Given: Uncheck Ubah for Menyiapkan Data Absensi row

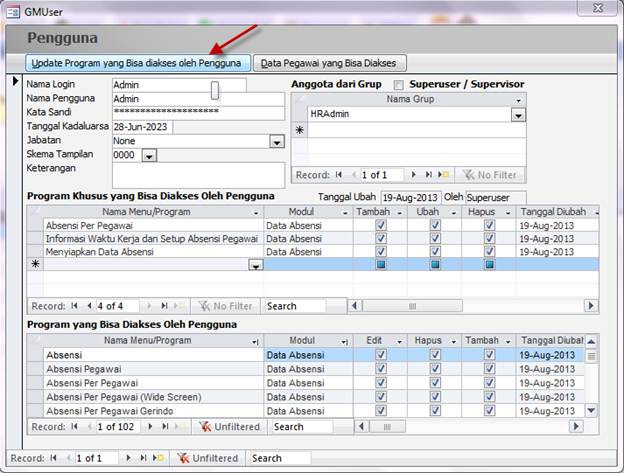Looking at the screenshot, I should point(435,251).
